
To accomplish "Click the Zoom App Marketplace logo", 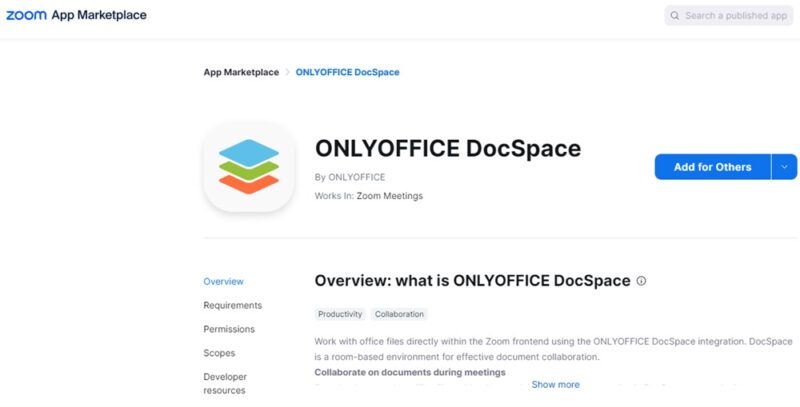I will point(76,15).
